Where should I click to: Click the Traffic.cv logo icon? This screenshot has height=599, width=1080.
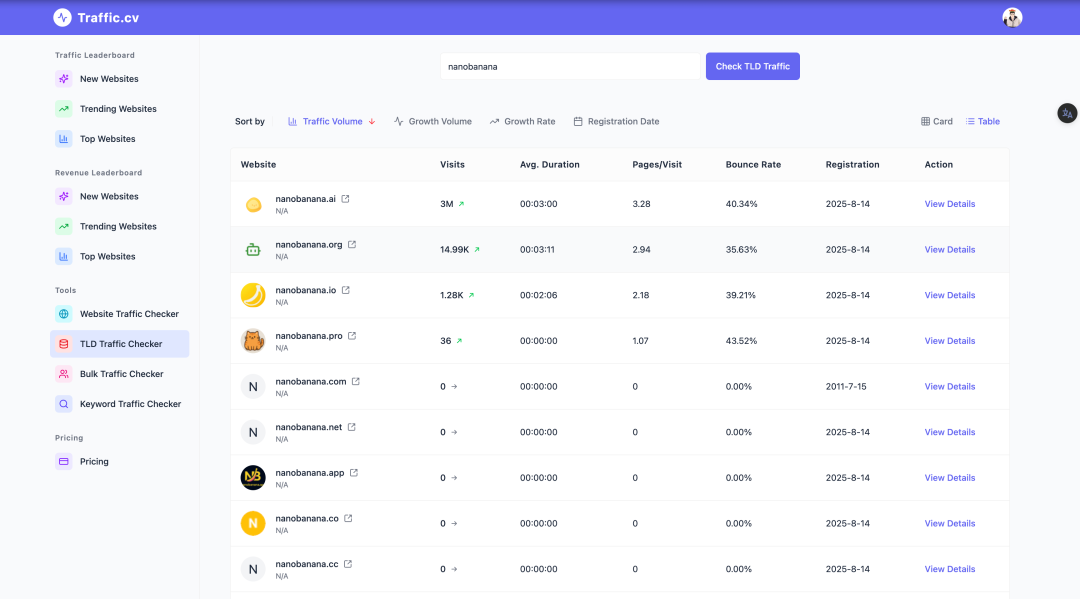click(62, 17)
